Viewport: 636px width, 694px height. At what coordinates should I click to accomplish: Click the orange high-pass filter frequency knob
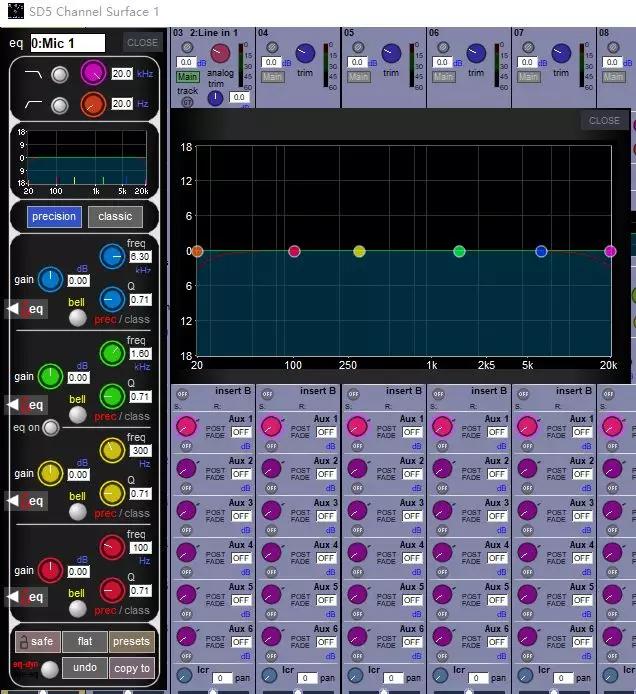click(x=93, y=105)
